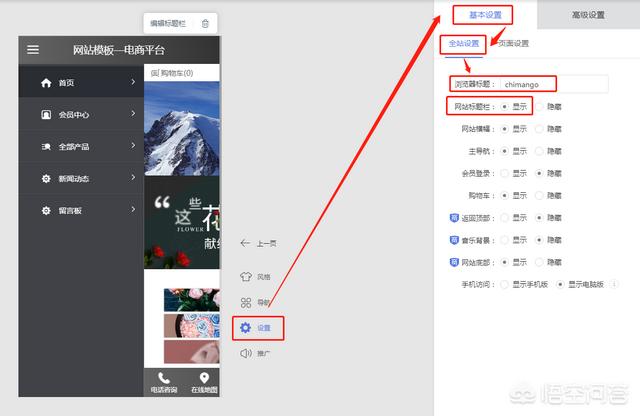Open the 导航 navigation grid icon
Viewport: 640px width, 416px height.
[x=246, y=303]
